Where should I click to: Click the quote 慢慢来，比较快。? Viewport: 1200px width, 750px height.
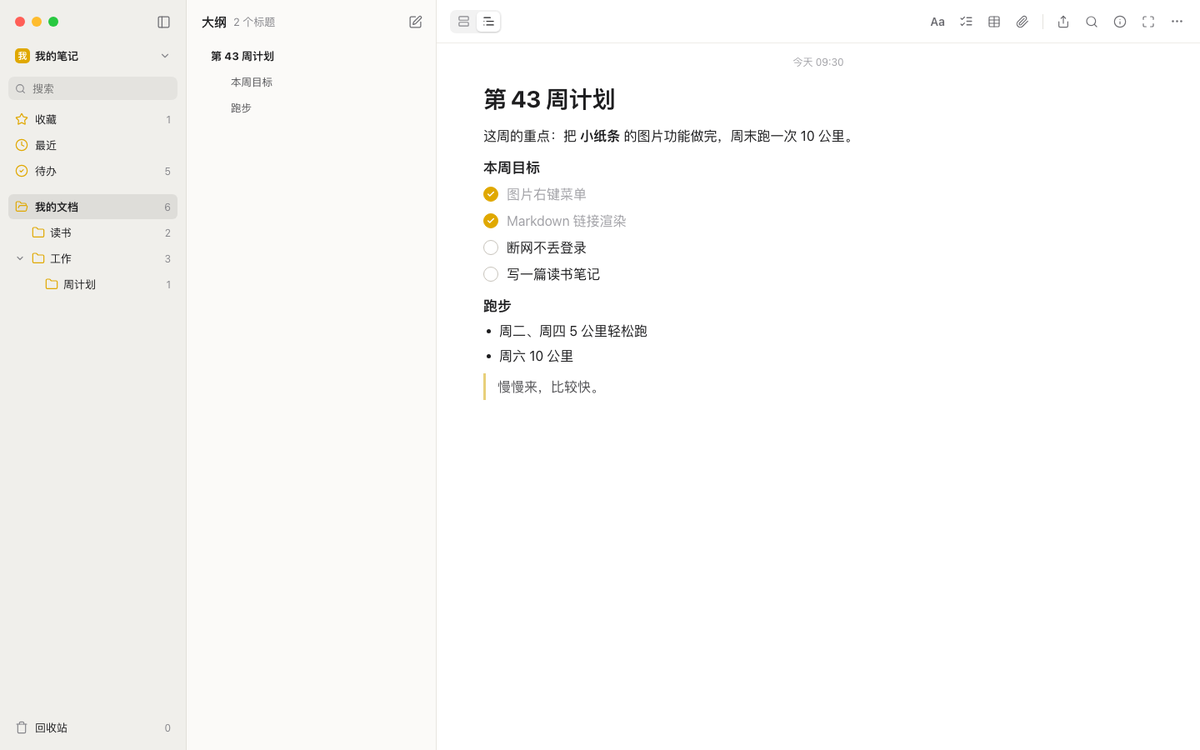pos(551,387)
